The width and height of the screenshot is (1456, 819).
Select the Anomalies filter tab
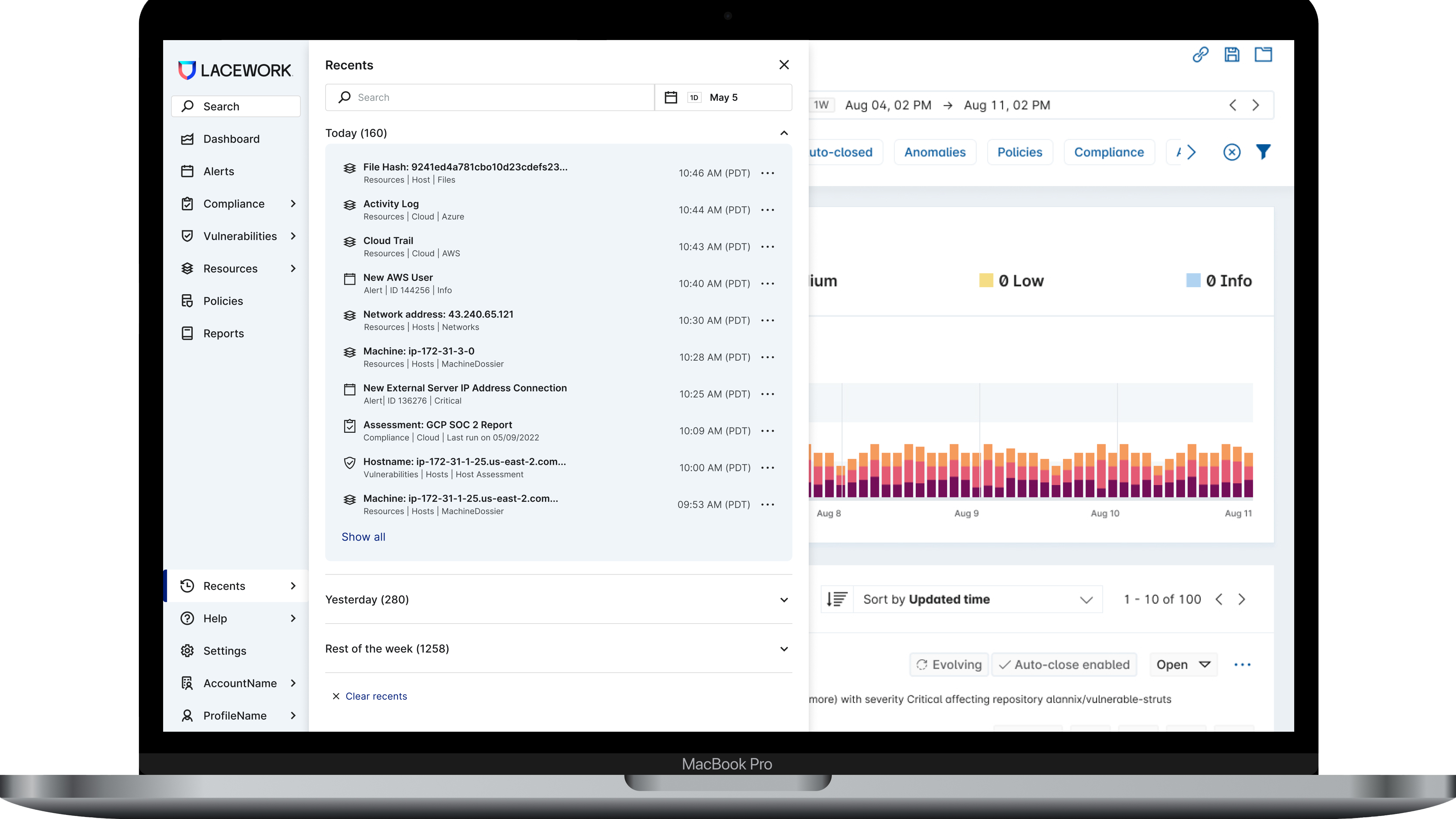(935, 152)
